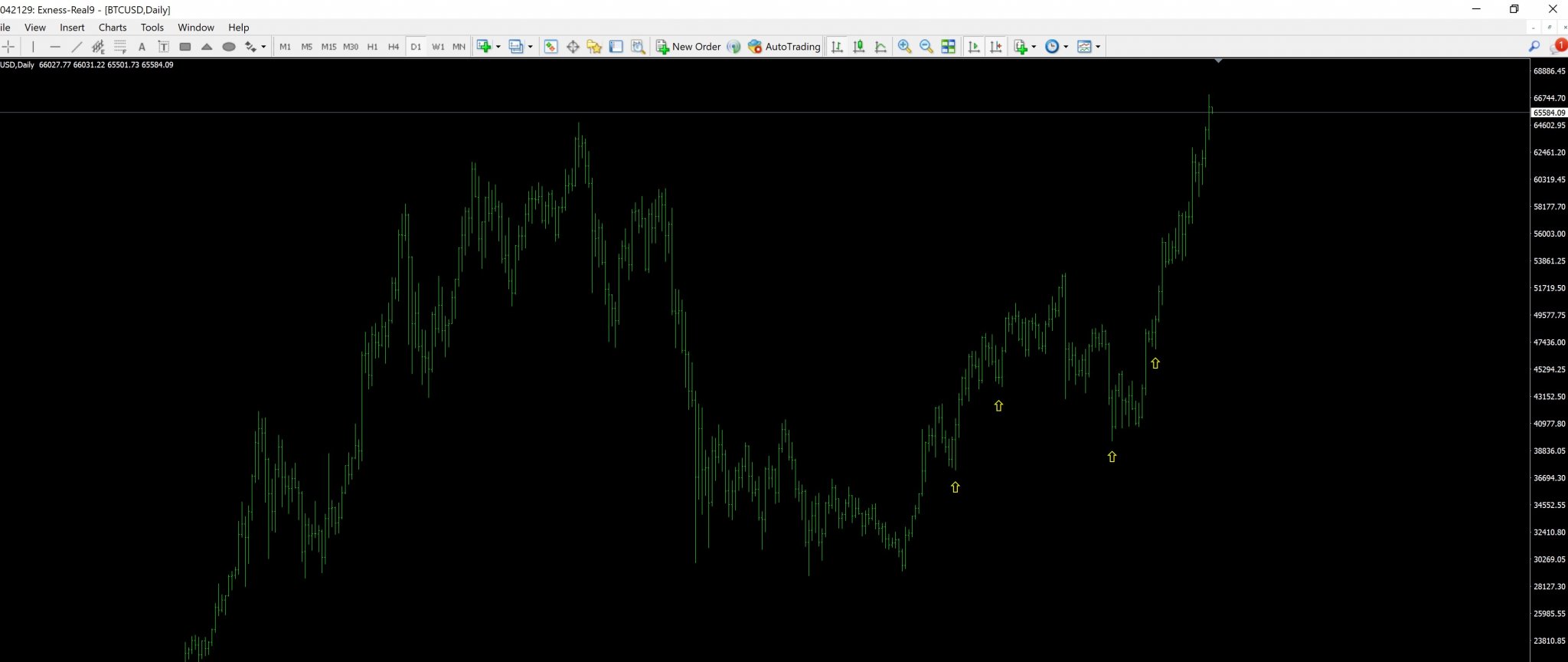Image resolution: width=1568 pixels, height=662 pixels.
Task: Switch to MN monthly timeframe
Action: point(459,47)
